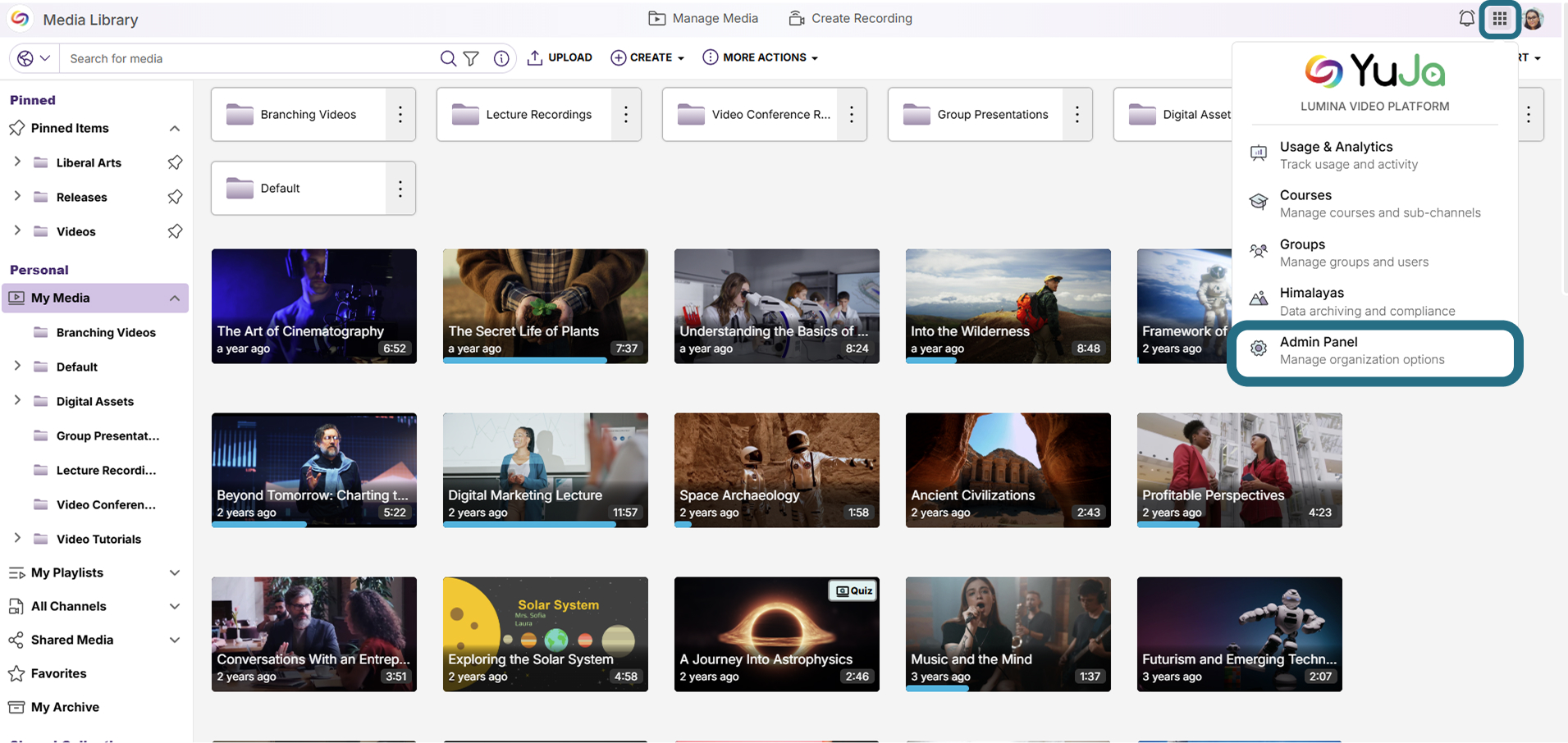Open Lecture Recordings folder options menu
Screen dimensions: 1568x743
tap(626, 114)
